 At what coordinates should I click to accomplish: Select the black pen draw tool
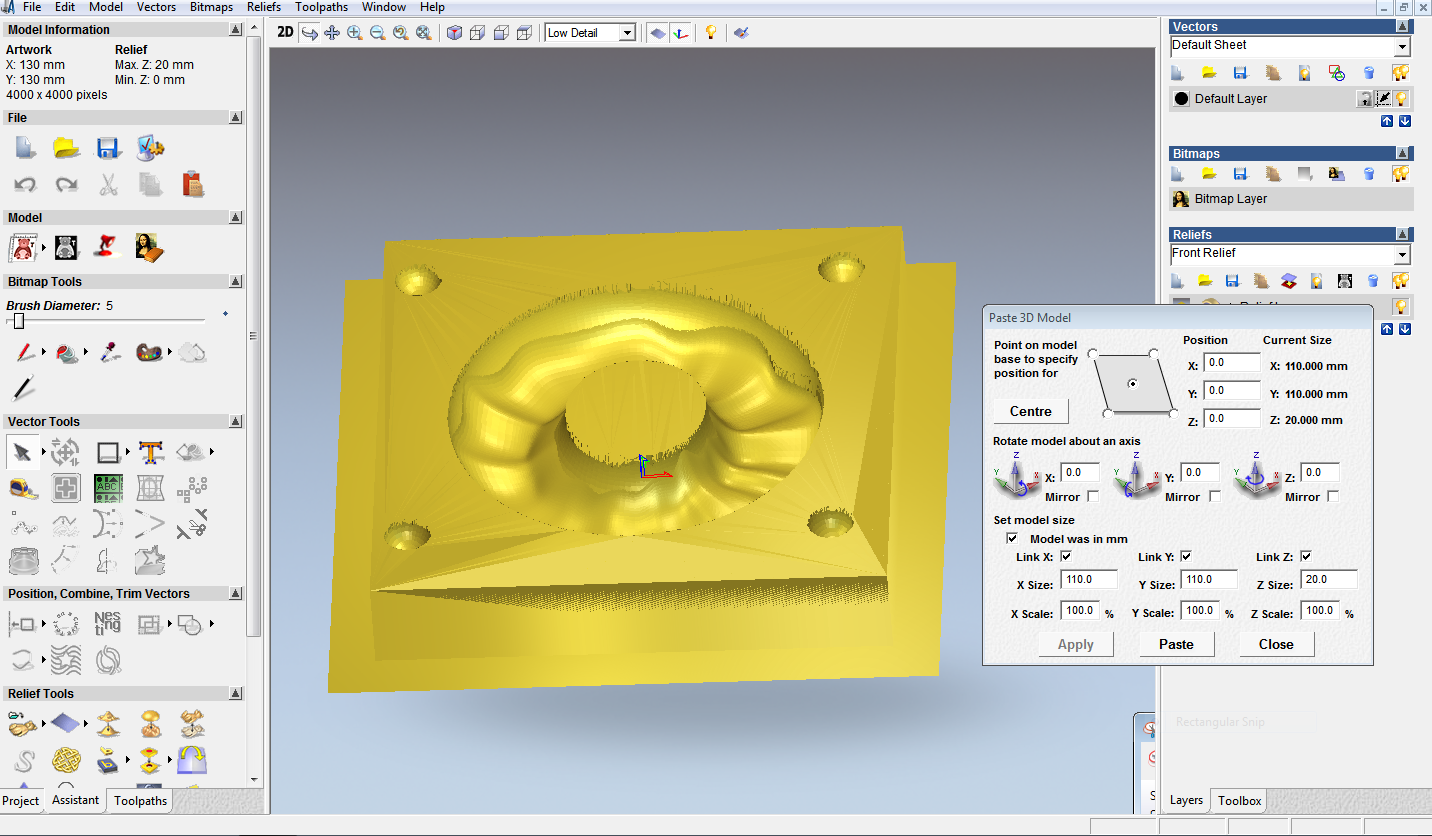click(x=23, y=388)
